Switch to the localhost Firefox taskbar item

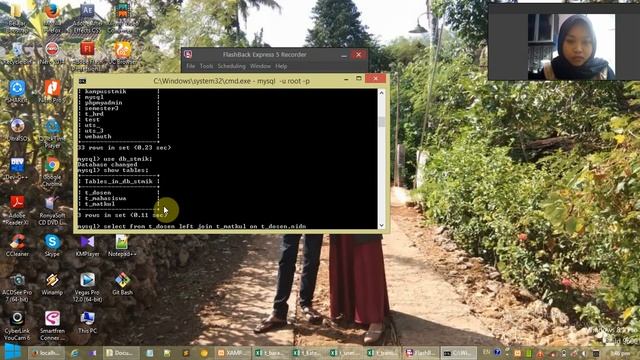click(47, 353)
